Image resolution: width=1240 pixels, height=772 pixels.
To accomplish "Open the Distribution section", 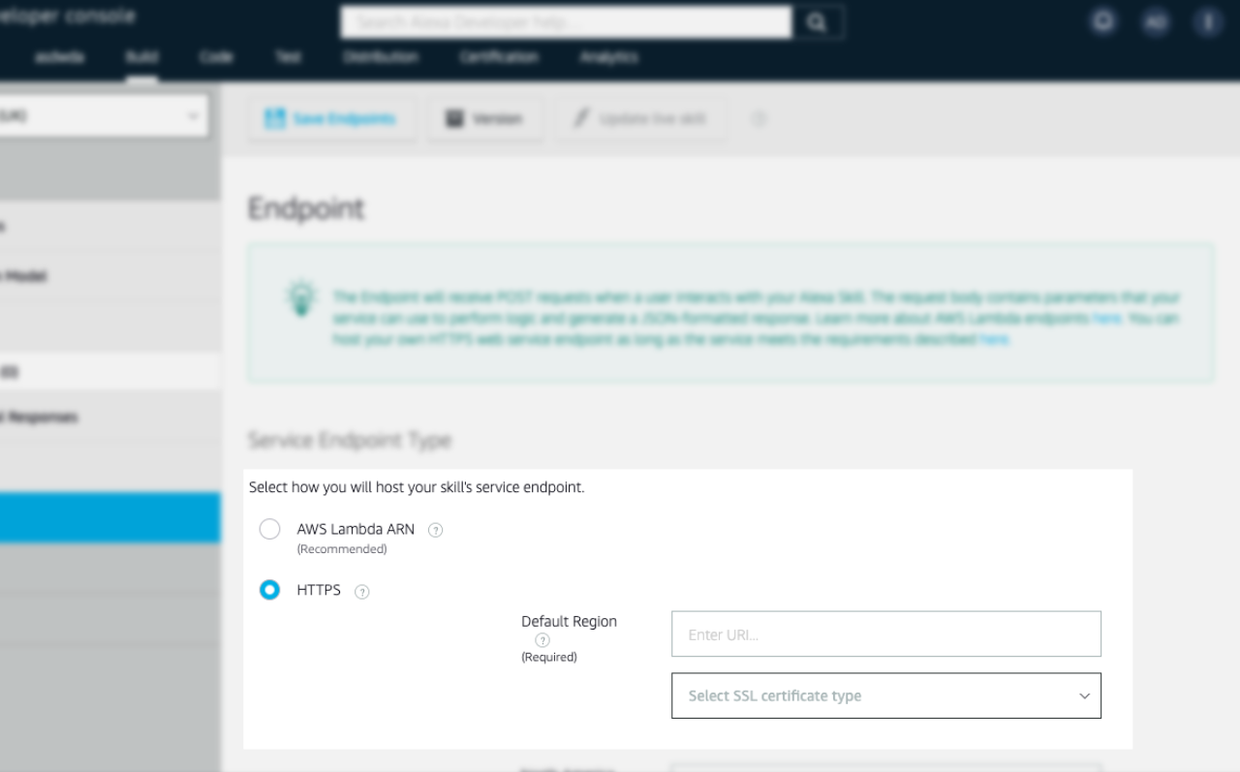I will pos(382,57).
